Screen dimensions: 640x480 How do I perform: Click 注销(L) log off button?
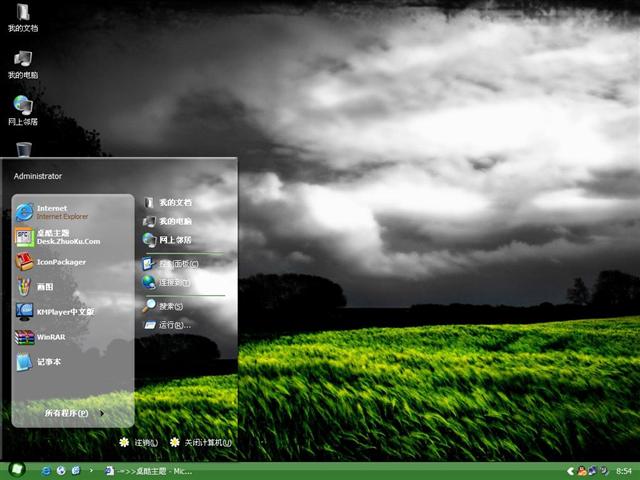point(139,442)
